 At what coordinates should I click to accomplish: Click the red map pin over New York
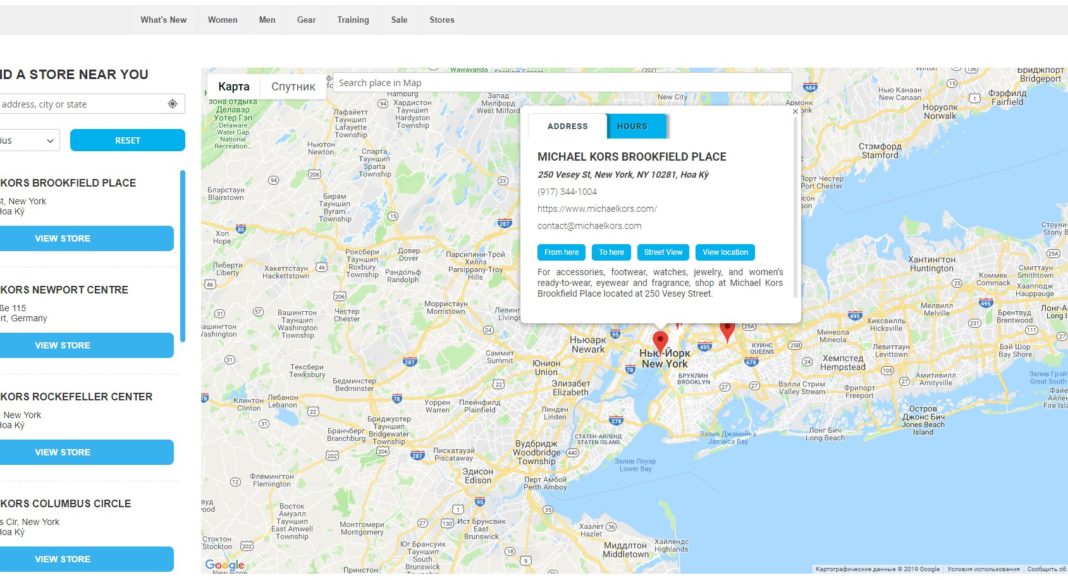point(660,342)
